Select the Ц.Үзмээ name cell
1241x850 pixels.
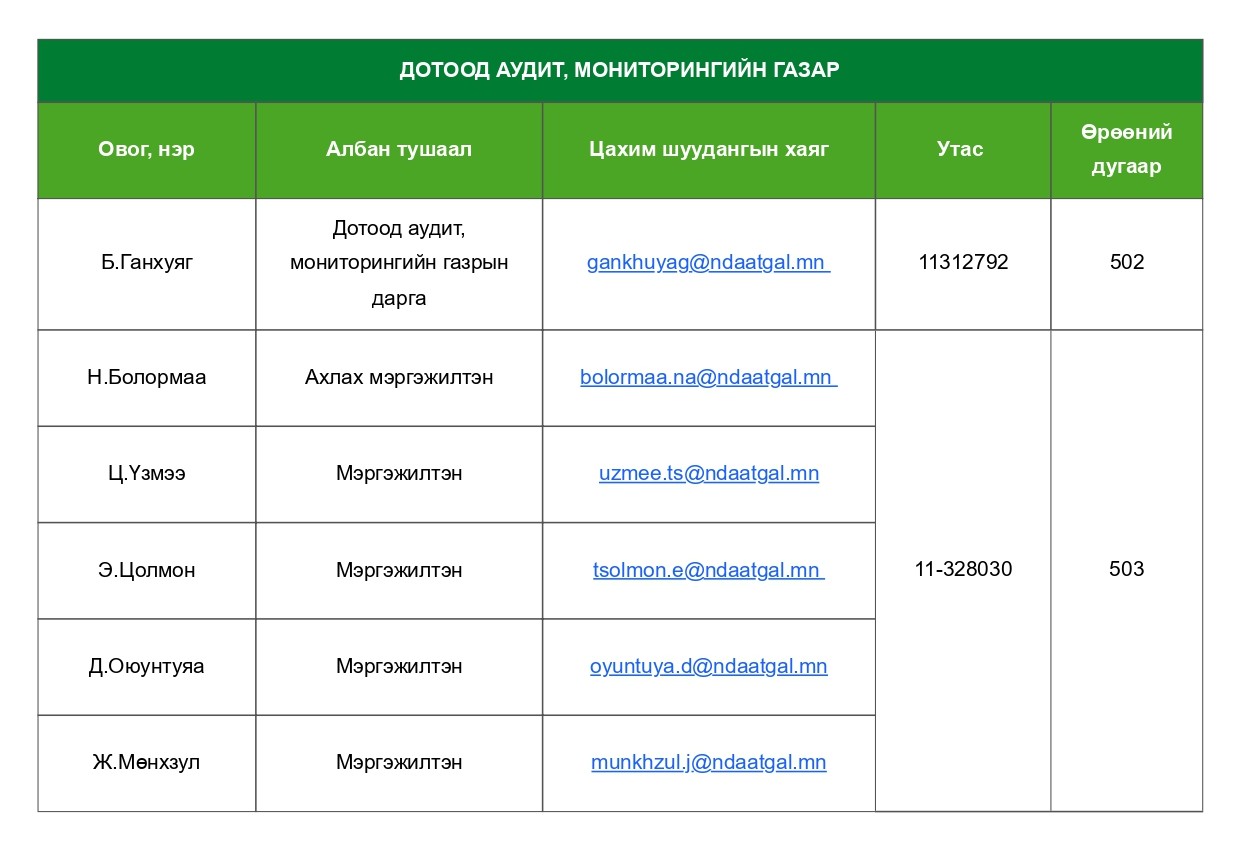[x=146, y=473]
